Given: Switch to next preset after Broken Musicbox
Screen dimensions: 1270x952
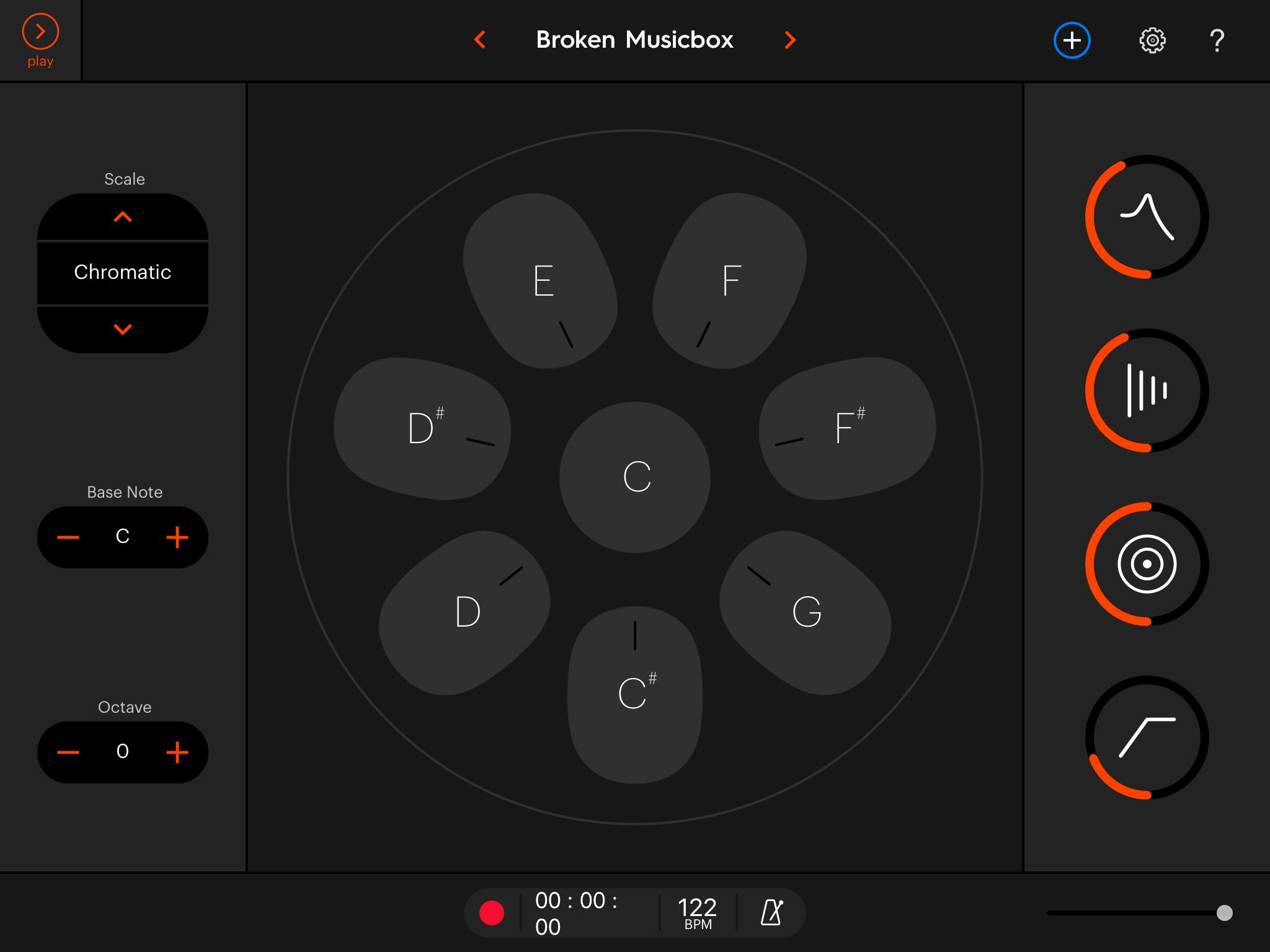Looking at the screenshot, I should pyautogui.click(x=789, y=40).
